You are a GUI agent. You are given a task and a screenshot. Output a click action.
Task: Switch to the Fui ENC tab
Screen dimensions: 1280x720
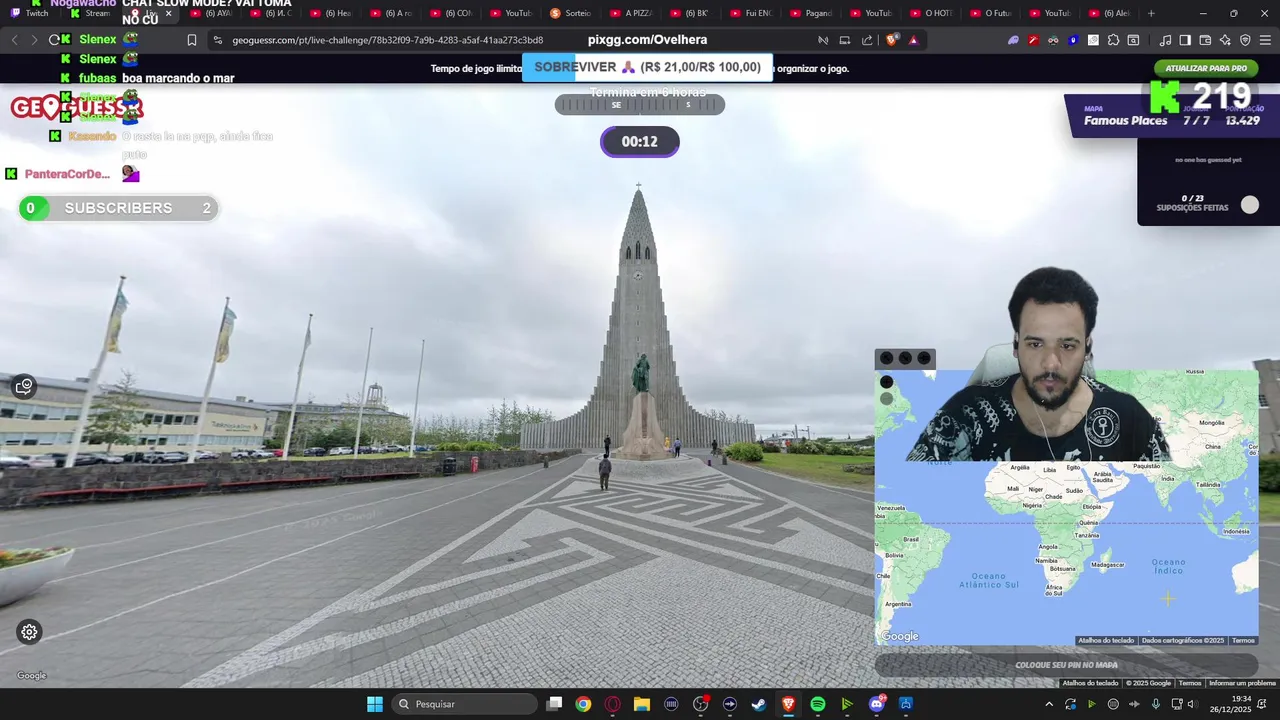[752, 13]
